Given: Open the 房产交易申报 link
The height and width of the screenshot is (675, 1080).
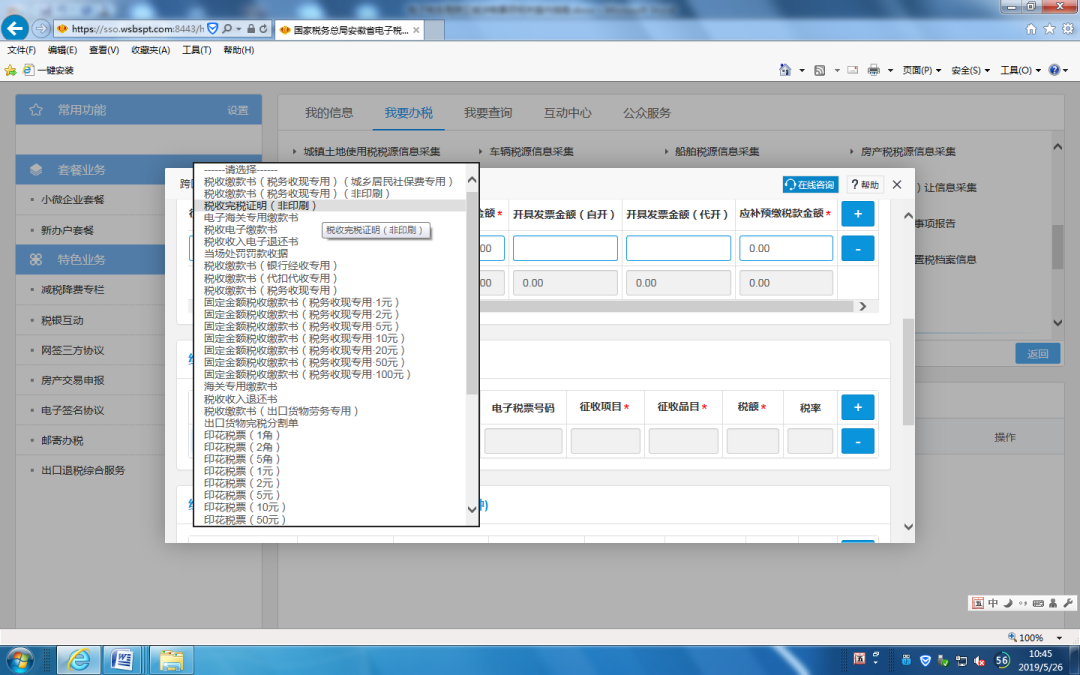Looking at the screenshot, I should pos(72,380).
